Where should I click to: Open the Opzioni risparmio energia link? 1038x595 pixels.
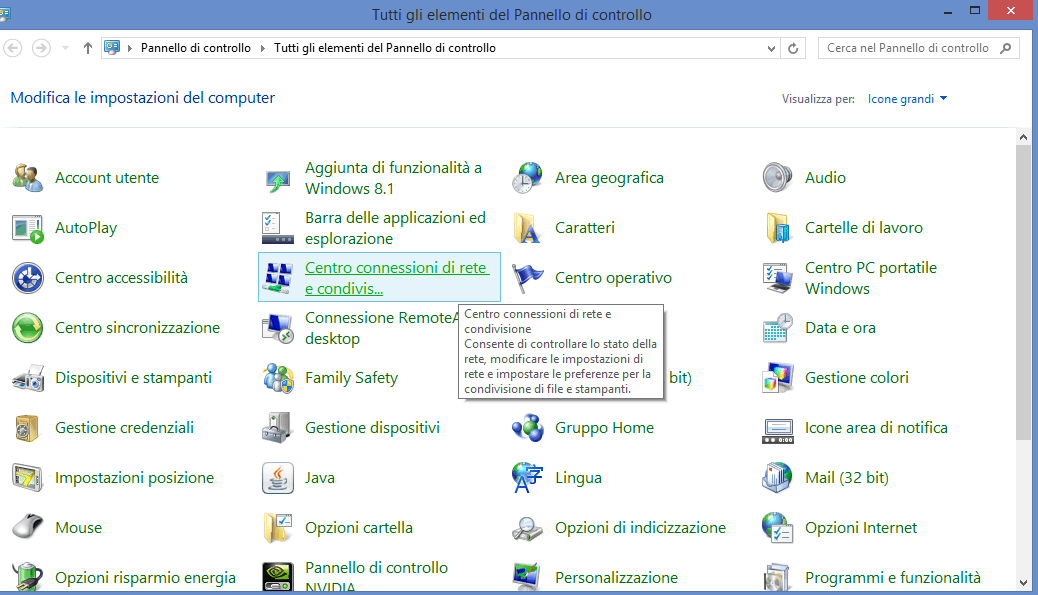point(145,578)
